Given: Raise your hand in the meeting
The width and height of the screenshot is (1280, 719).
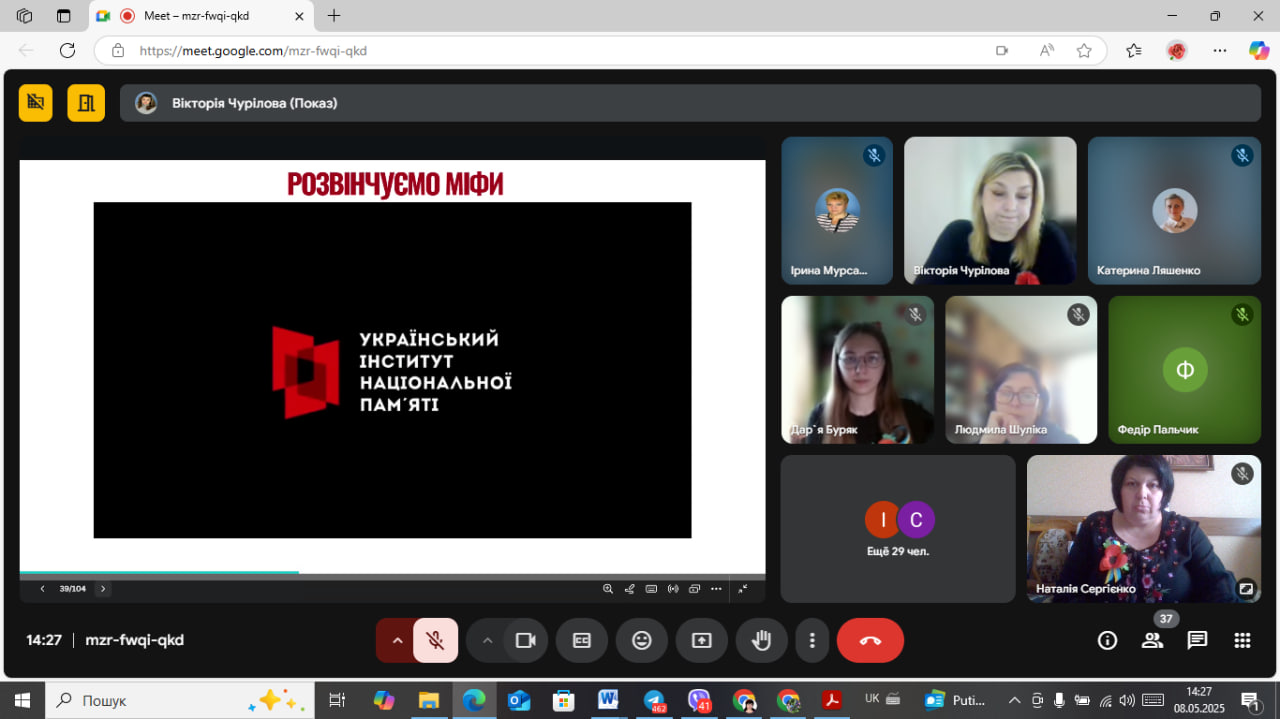Looking at the screenshot, I should coord(762,640).
